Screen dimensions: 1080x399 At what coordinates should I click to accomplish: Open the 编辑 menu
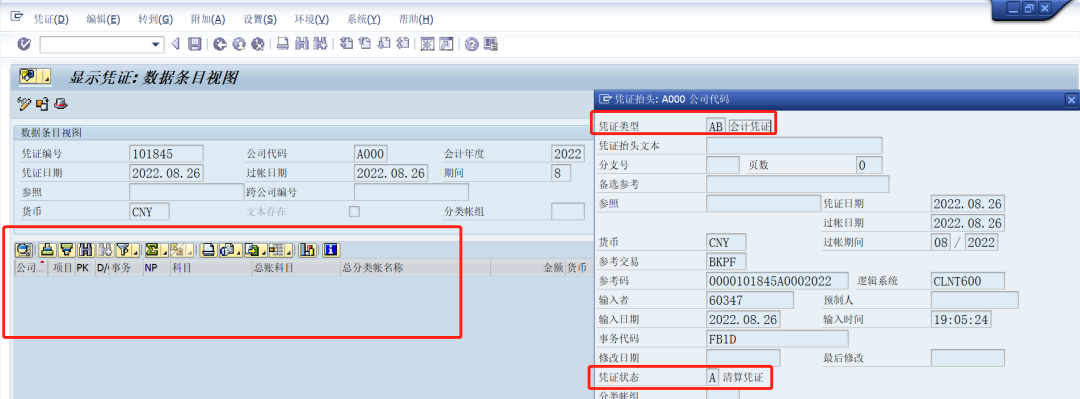pos(103,19)
